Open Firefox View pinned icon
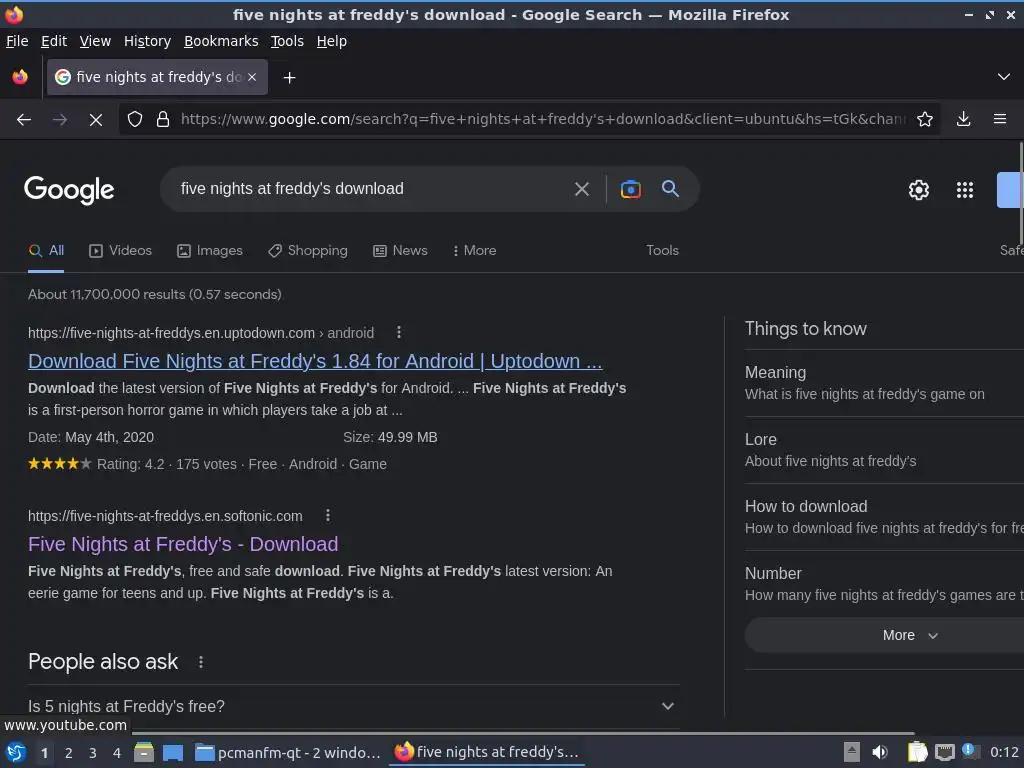The height and width of the screenshot is (768, 1024). 20,77
